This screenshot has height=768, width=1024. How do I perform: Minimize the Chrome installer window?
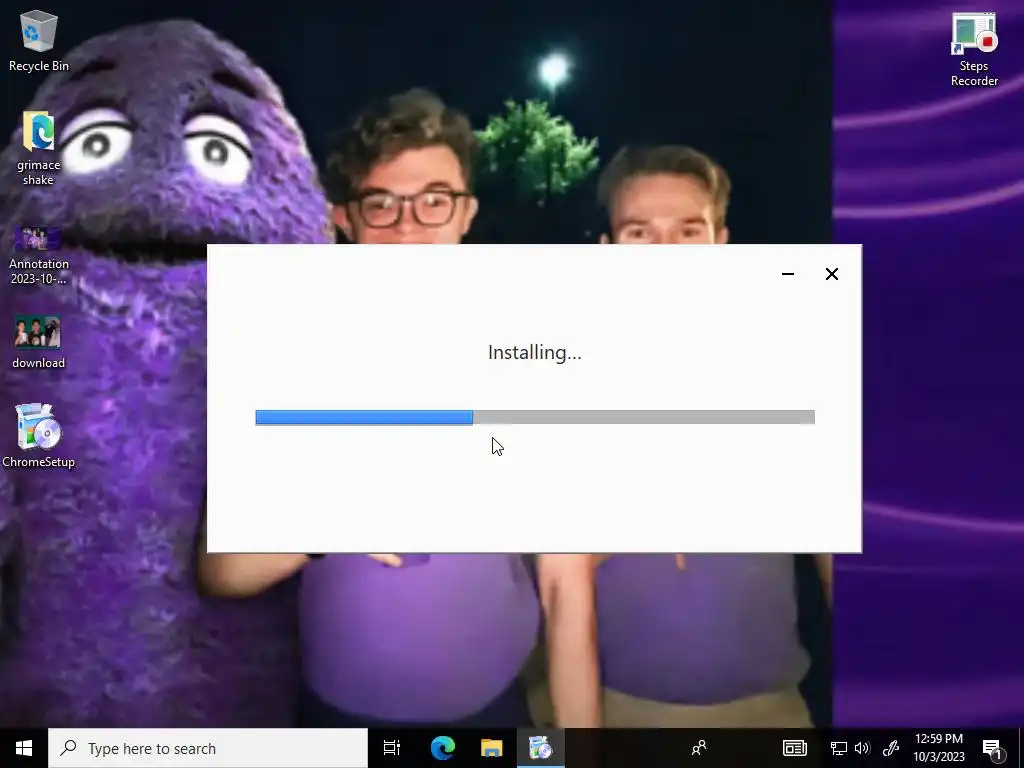788,274
